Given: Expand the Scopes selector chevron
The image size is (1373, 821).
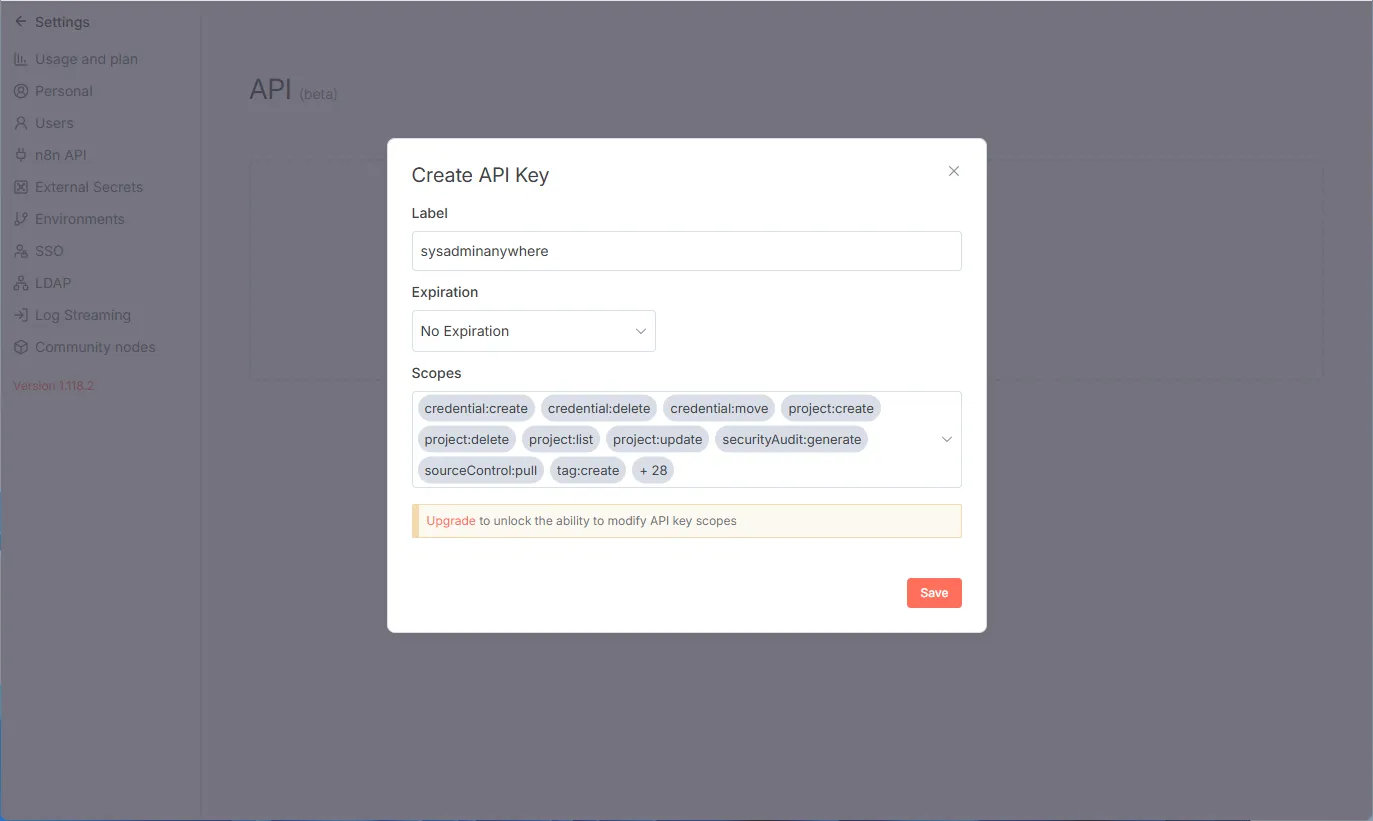Looking at the screenshot, I should click(x=946, y=439).
